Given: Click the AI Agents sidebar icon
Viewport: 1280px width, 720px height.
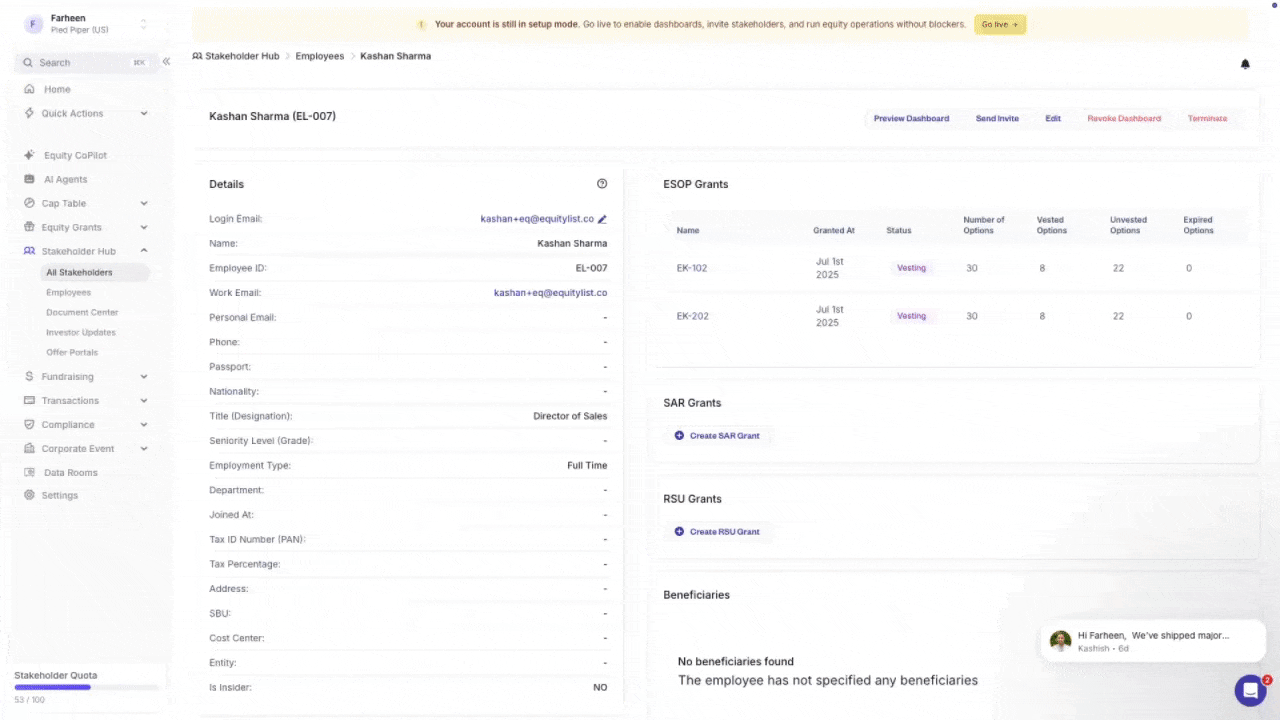Looking at the screenshot, I should point(30,179).
